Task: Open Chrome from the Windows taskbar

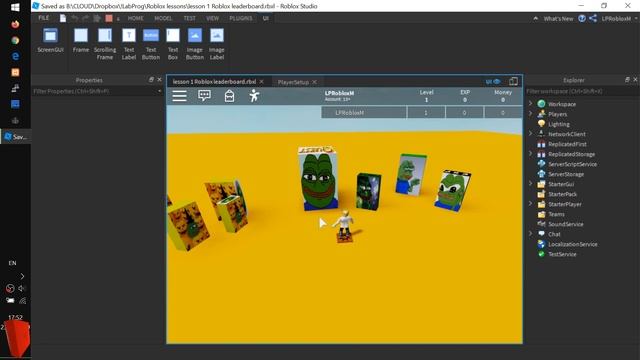Action: (15, 40)
